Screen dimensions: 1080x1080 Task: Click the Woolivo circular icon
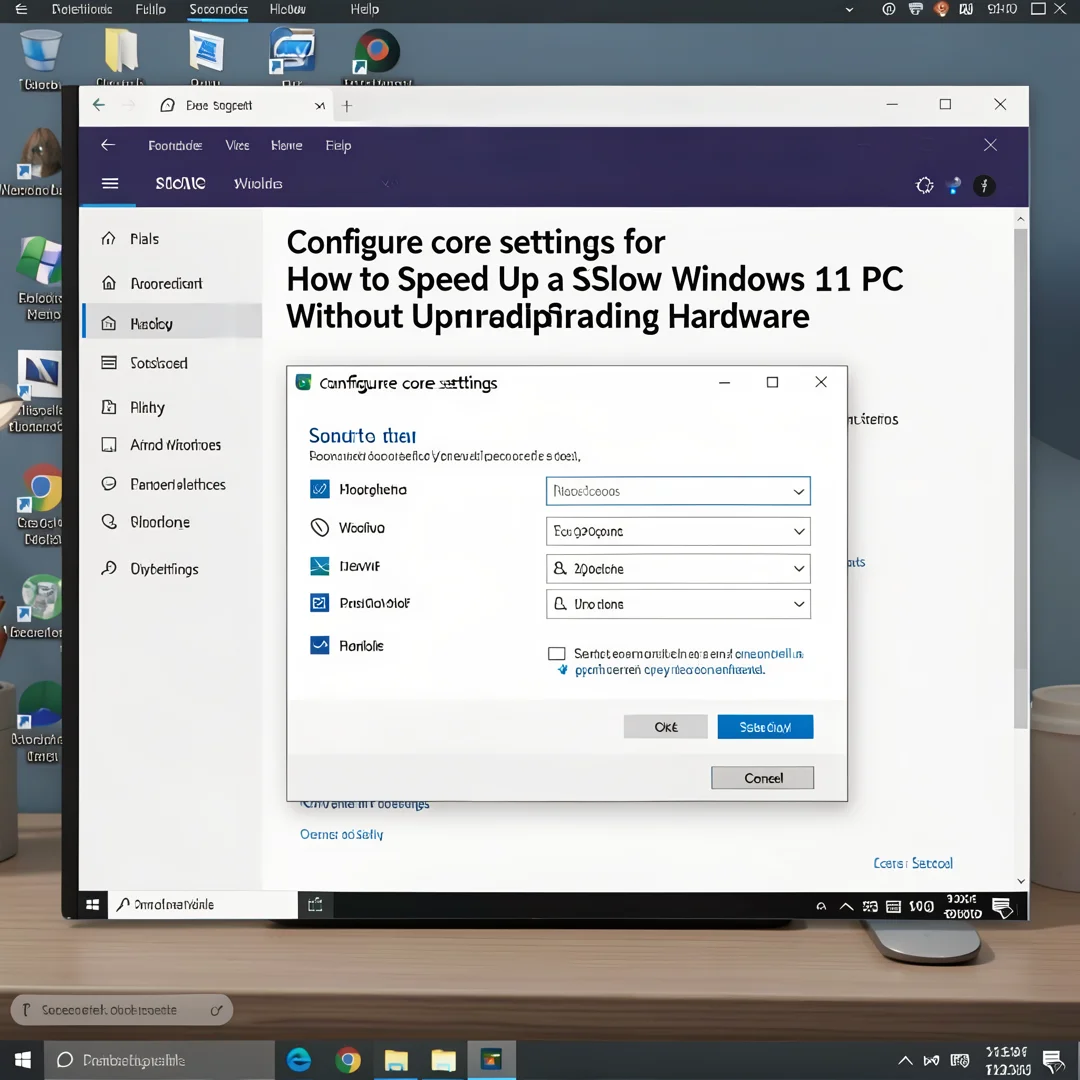[x=320, y=528]
